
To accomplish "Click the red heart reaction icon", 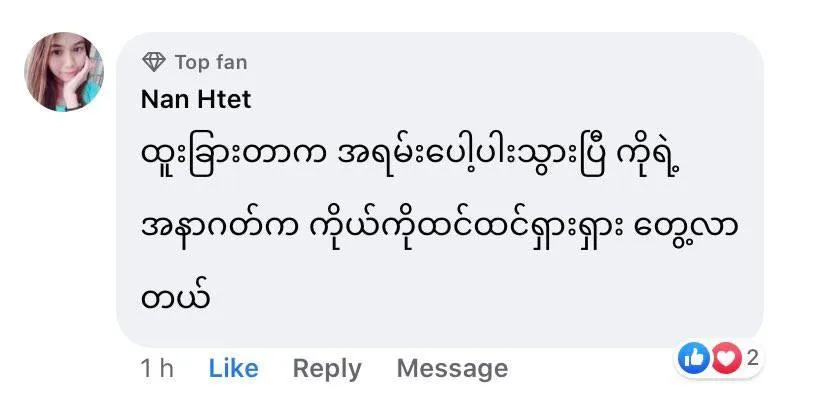I will coord(726,359).
